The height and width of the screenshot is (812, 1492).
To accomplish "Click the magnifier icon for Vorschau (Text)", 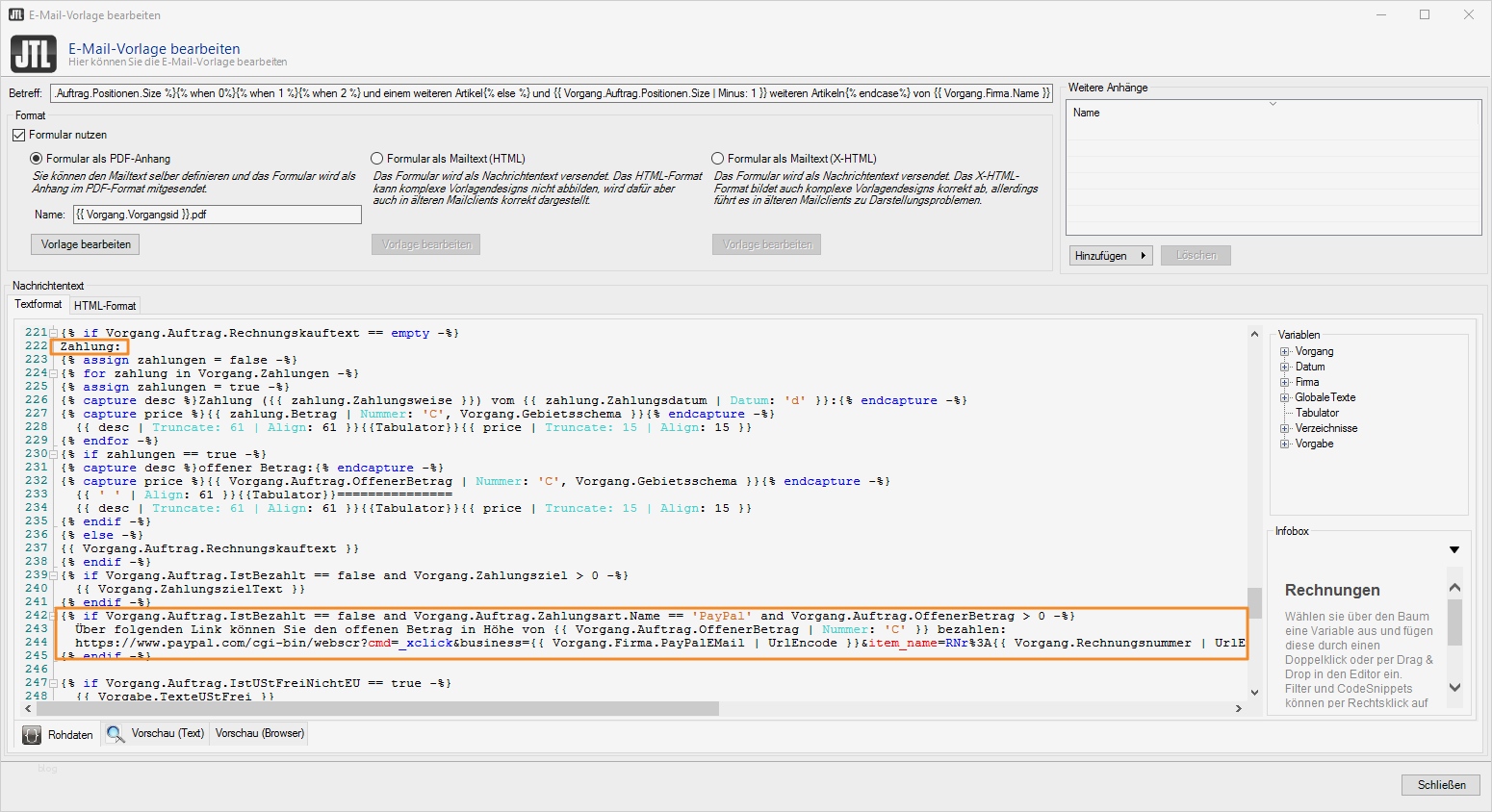I will click(116, 734).
